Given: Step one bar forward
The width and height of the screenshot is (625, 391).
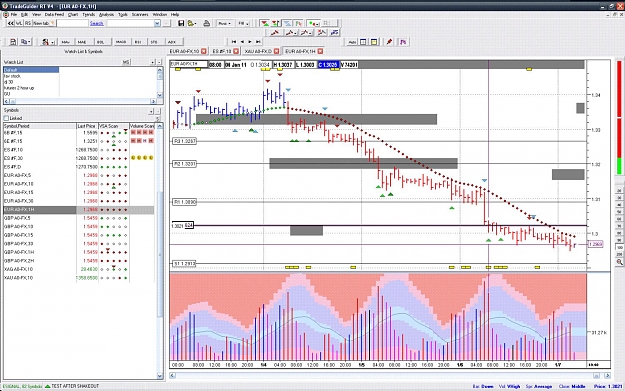Looking at the screenshot, I should click(x=250, y=41).
